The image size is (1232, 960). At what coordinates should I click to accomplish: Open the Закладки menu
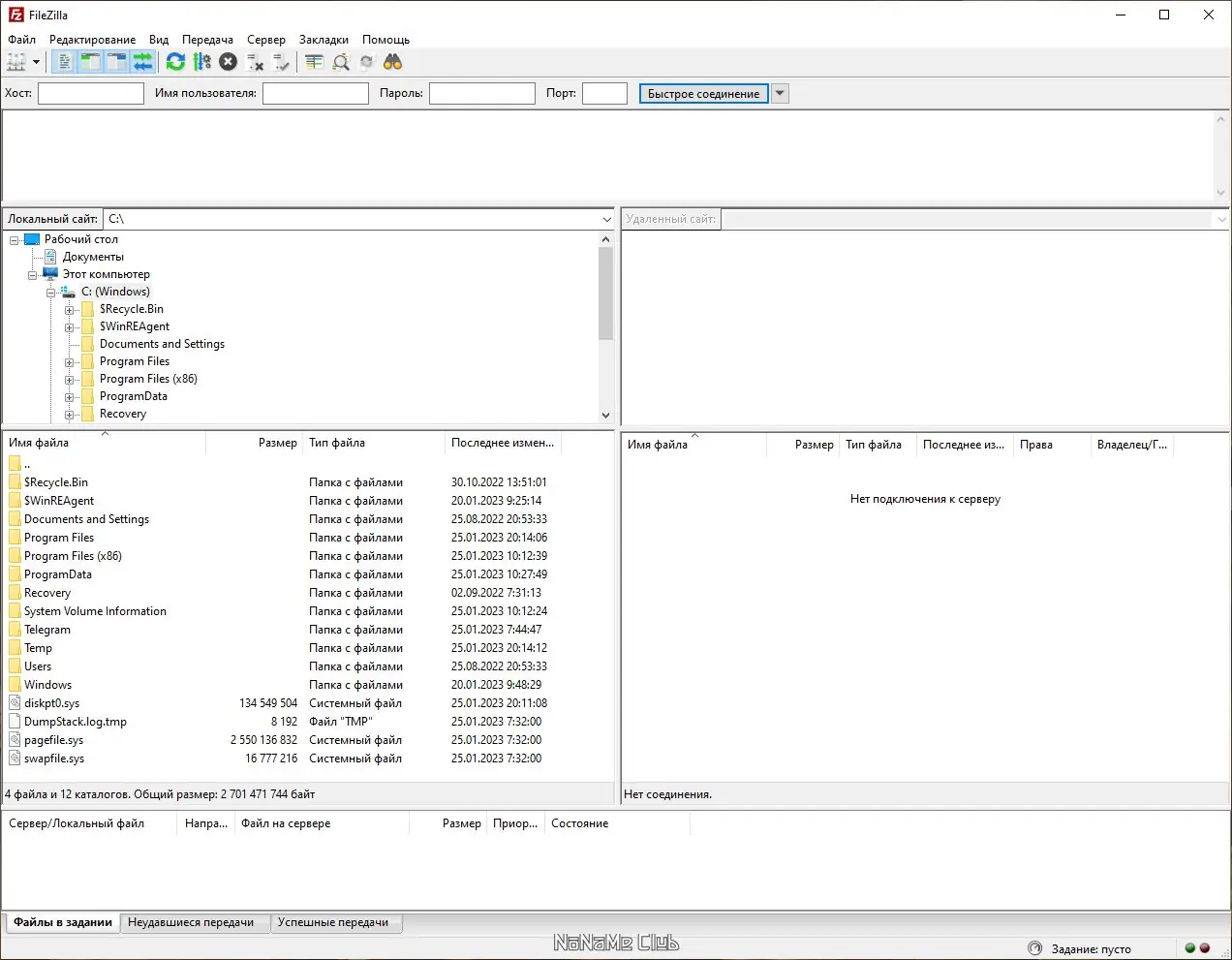coord(323,40)
